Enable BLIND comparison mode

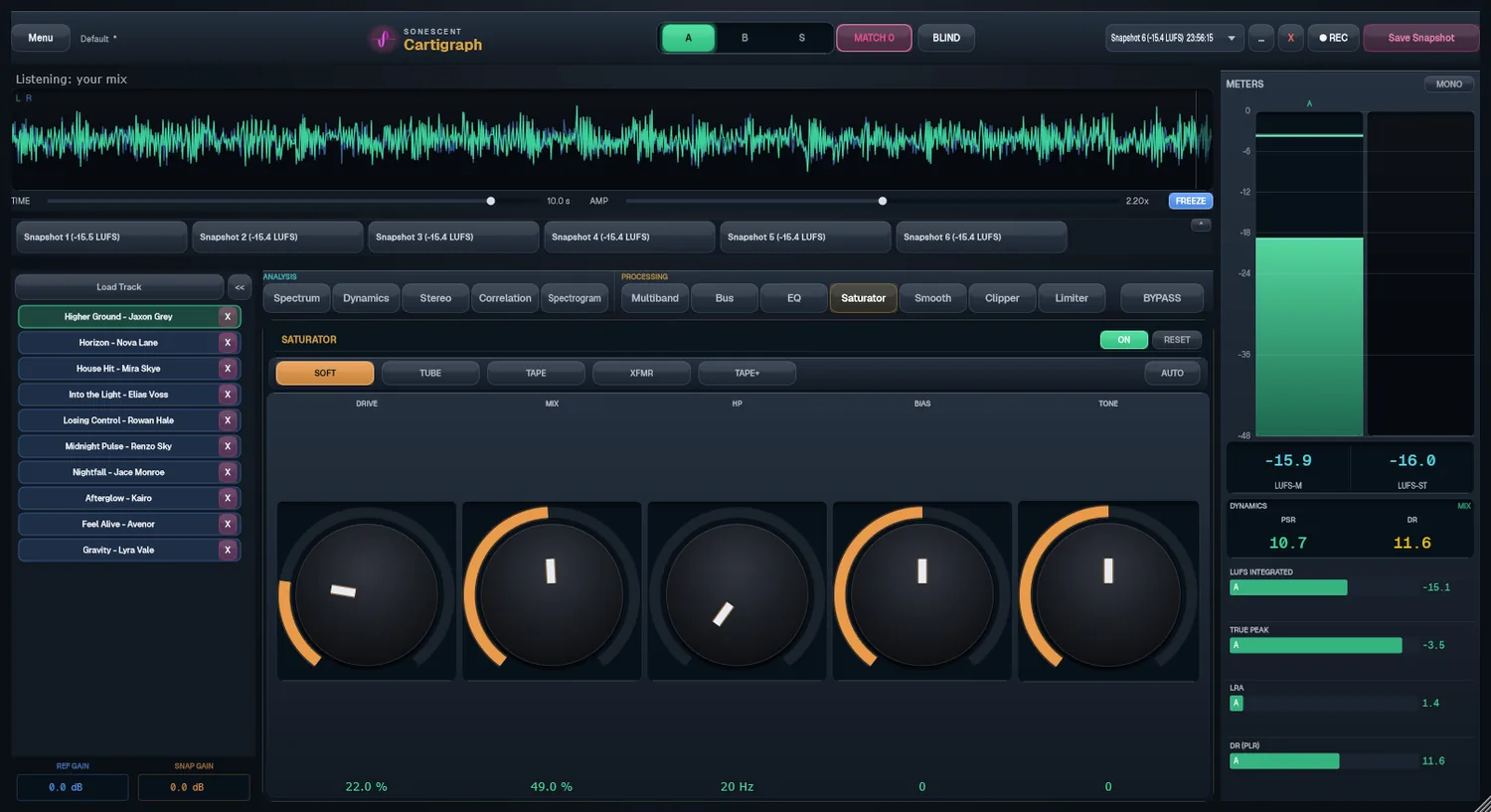click(x=946, y=38)
